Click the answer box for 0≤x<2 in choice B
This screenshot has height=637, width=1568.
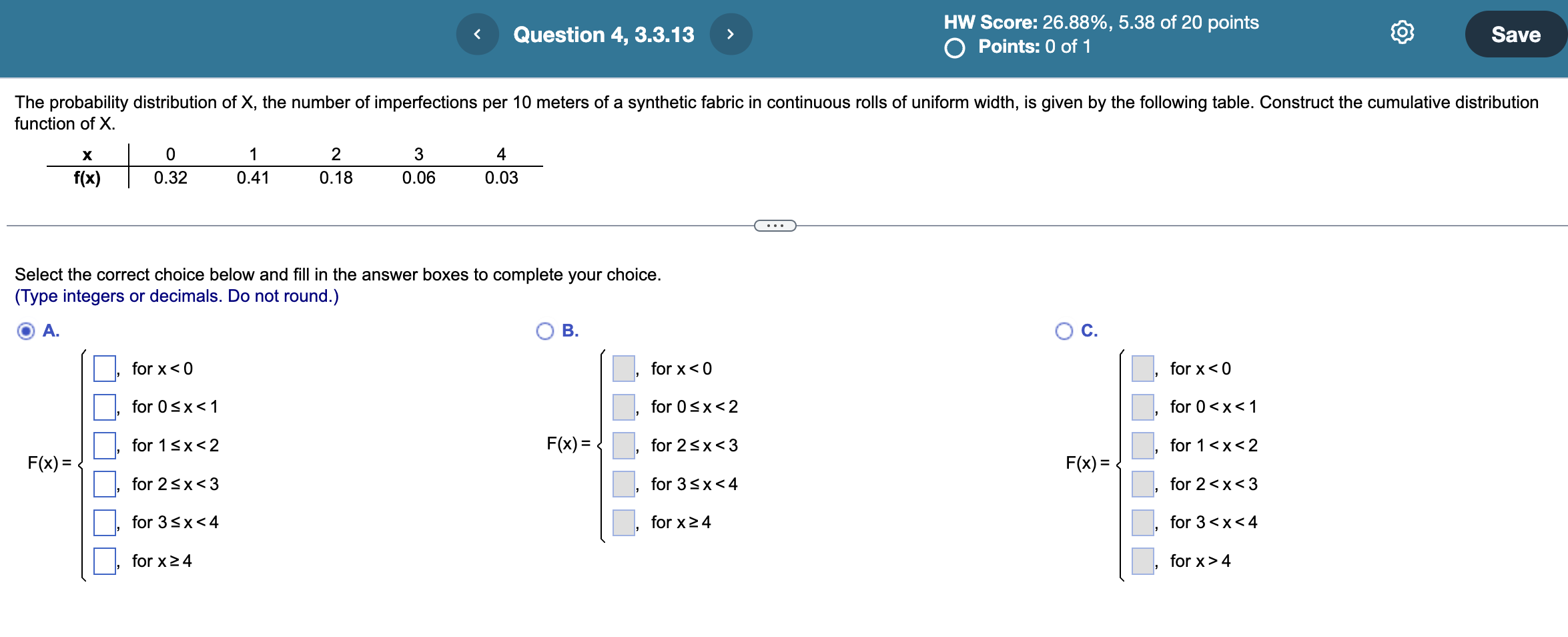(622, 407)
